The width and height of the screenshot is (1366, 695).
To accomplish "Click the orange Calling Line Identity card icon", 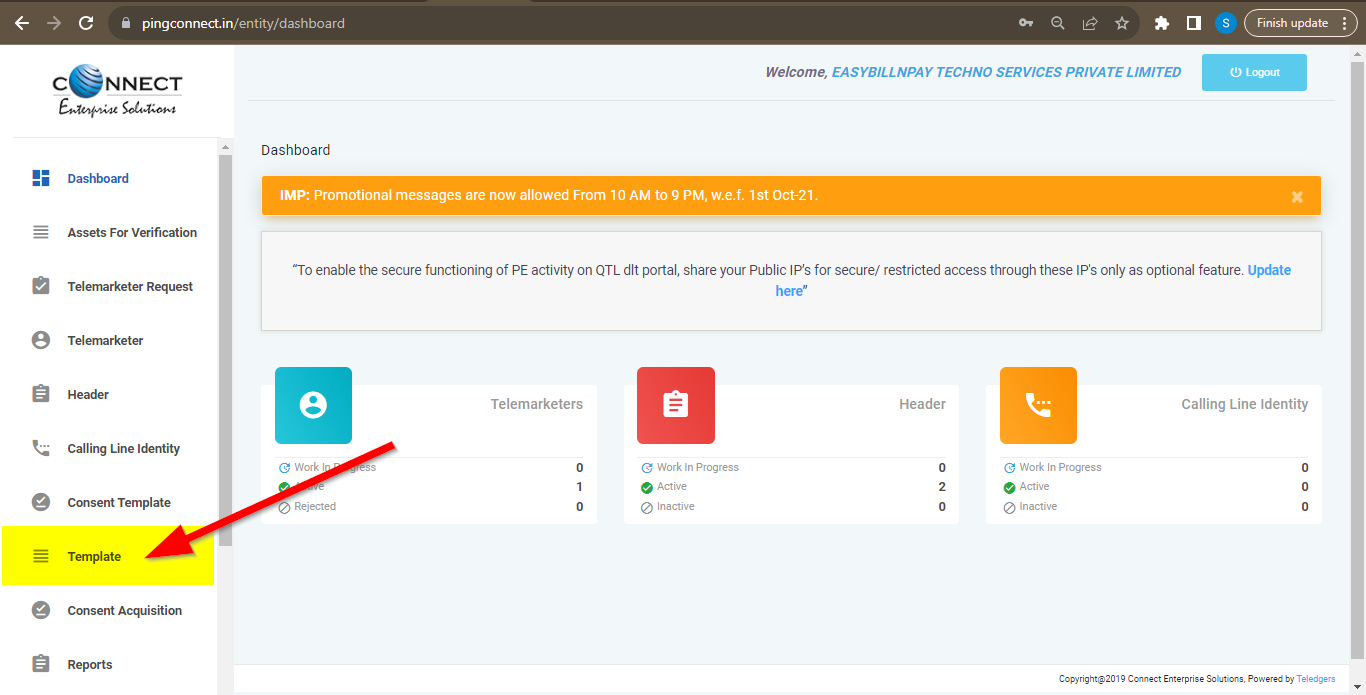I will 1038,405.
